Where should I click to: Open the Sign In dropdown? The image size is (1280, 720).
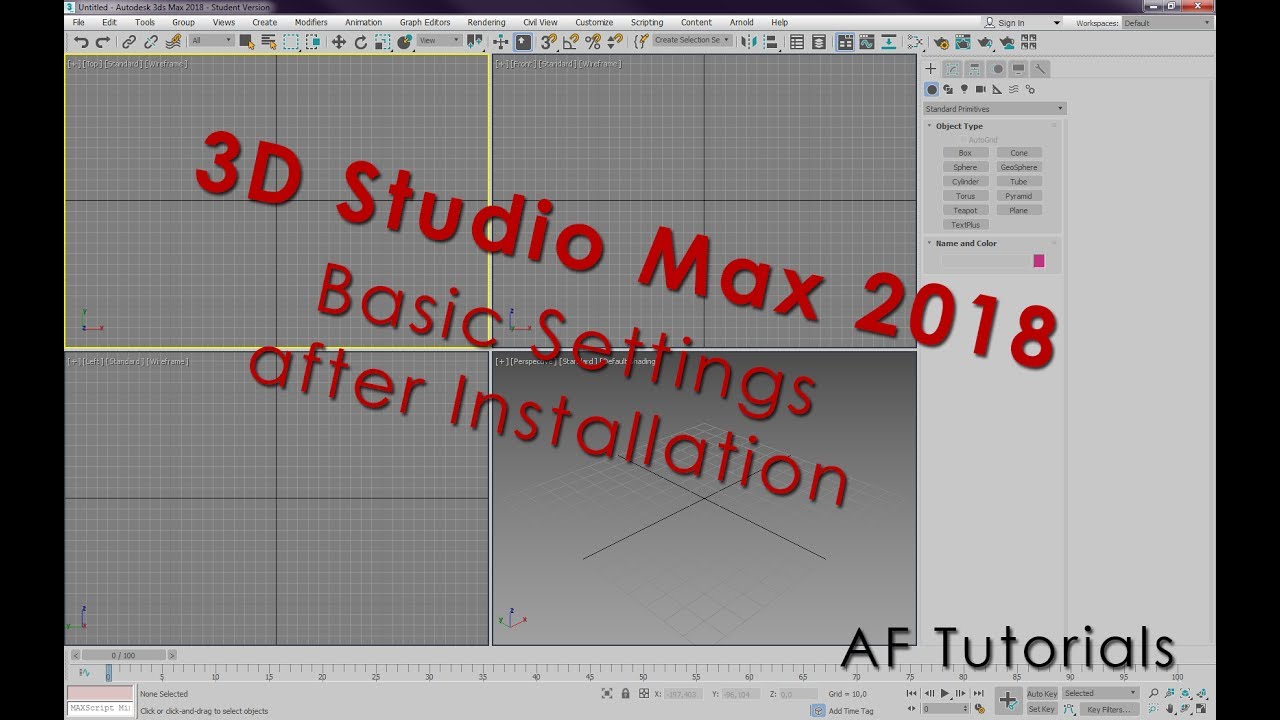point(1021,22)
